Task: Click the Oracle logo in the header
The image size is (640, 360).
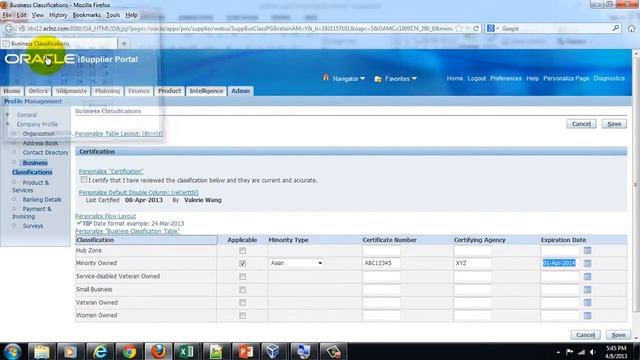Action: [x=40, y=59]
